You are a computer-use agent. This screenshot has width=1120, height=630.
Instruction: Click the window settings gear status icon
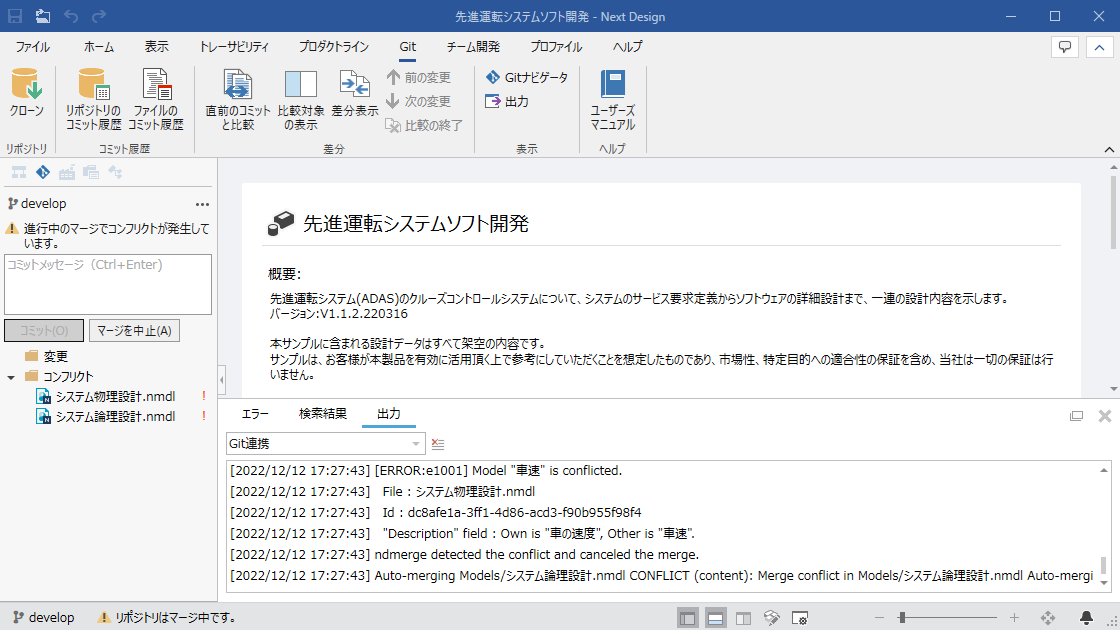(800, 619)
